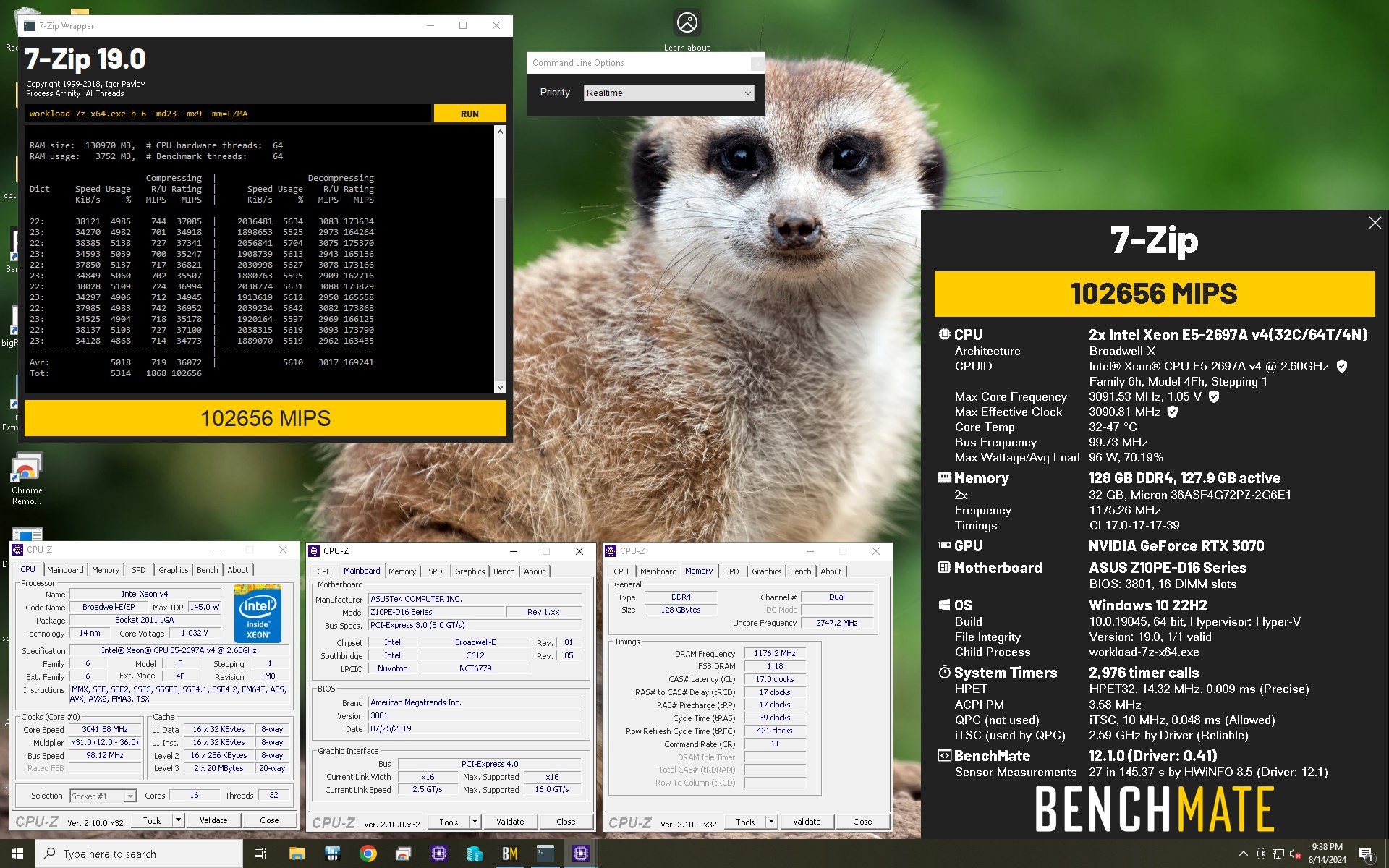Image resolution: width=1389 pixels, height=868 pixels.
Task: Click the Memory icon in BenchMate panel
Action: click(944, 477)
